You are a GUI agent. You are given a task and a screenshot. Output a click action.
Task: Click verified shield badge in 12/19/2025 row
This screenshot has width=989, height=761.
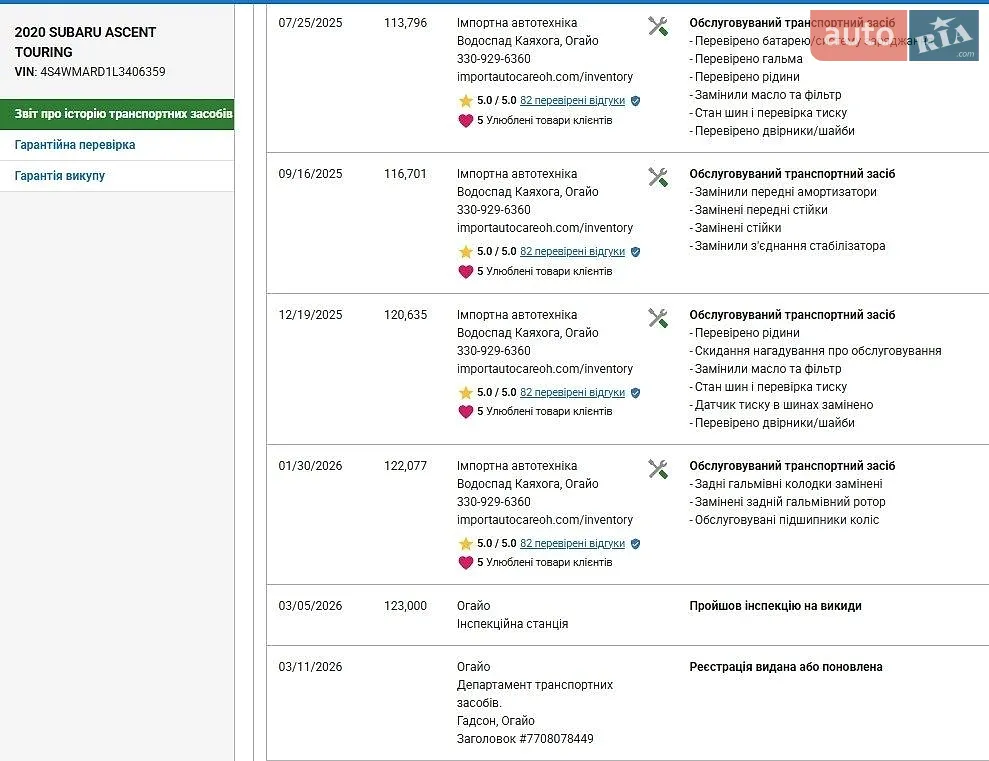[635, 393]
